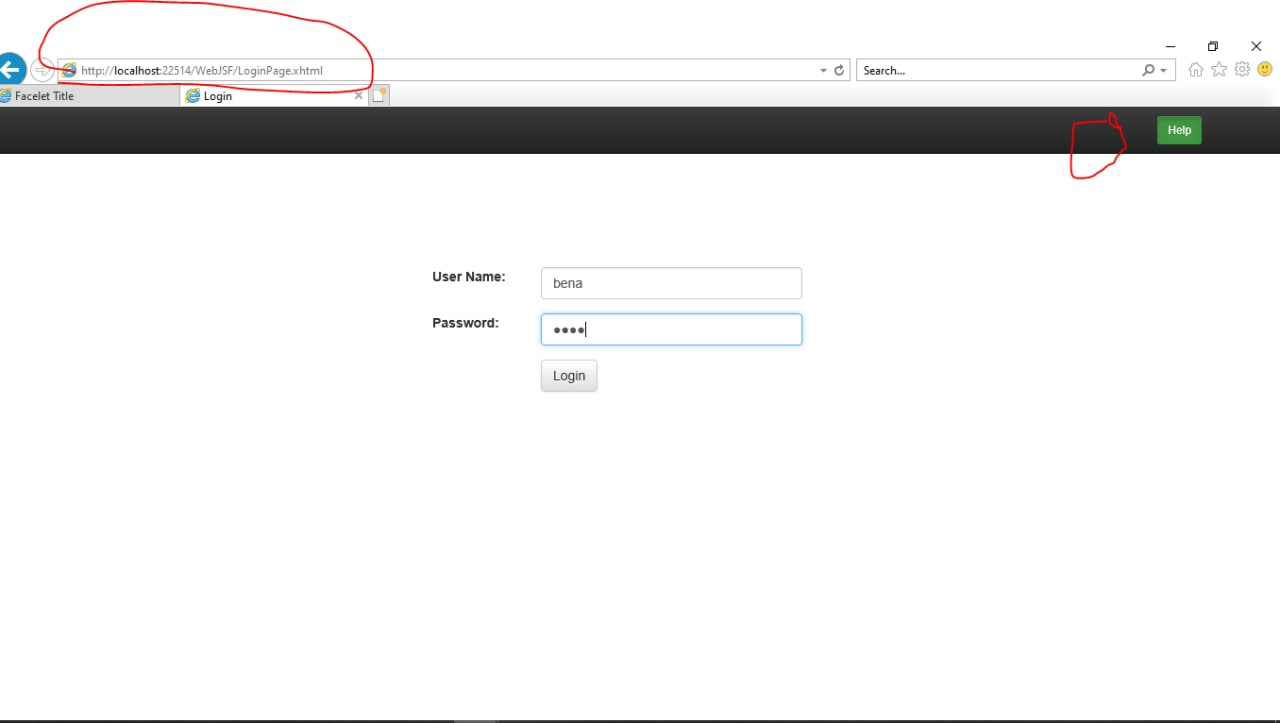Click inside the User Name field
Image resolution: width=1280 pixels, height=723 pixels.
point(671,283)
